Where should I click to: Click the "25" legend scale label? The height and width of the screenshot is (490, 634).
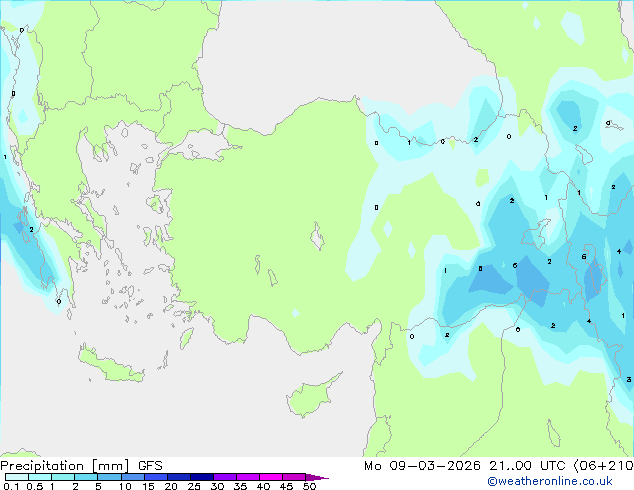pos(194,486)
